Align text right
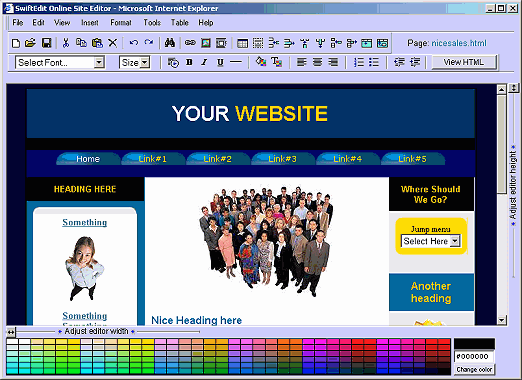 [x=333, y=62]
